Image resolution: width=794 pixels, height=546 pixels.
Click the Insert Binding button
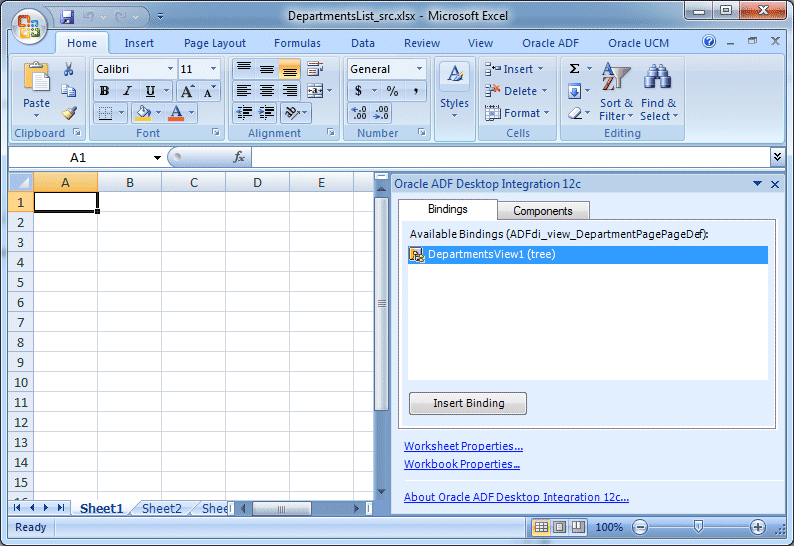pyautogui.click(x=468, y=403)
